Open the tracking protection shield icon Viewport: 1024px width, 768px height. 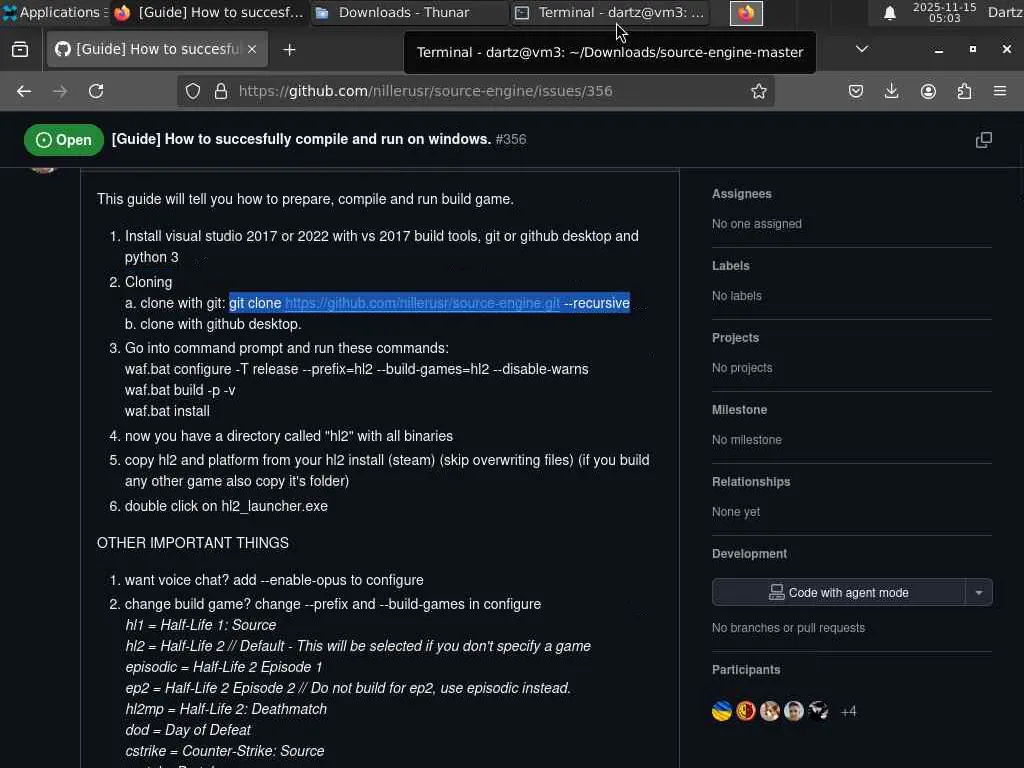193,91
